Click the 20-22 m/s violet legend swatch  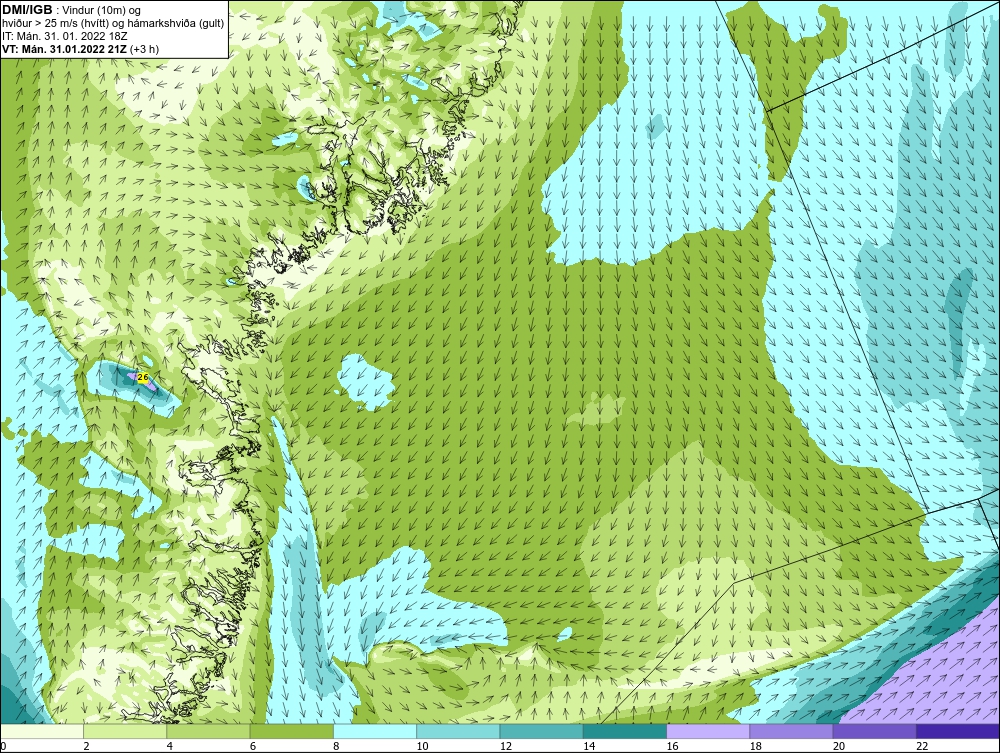[875, 731]
